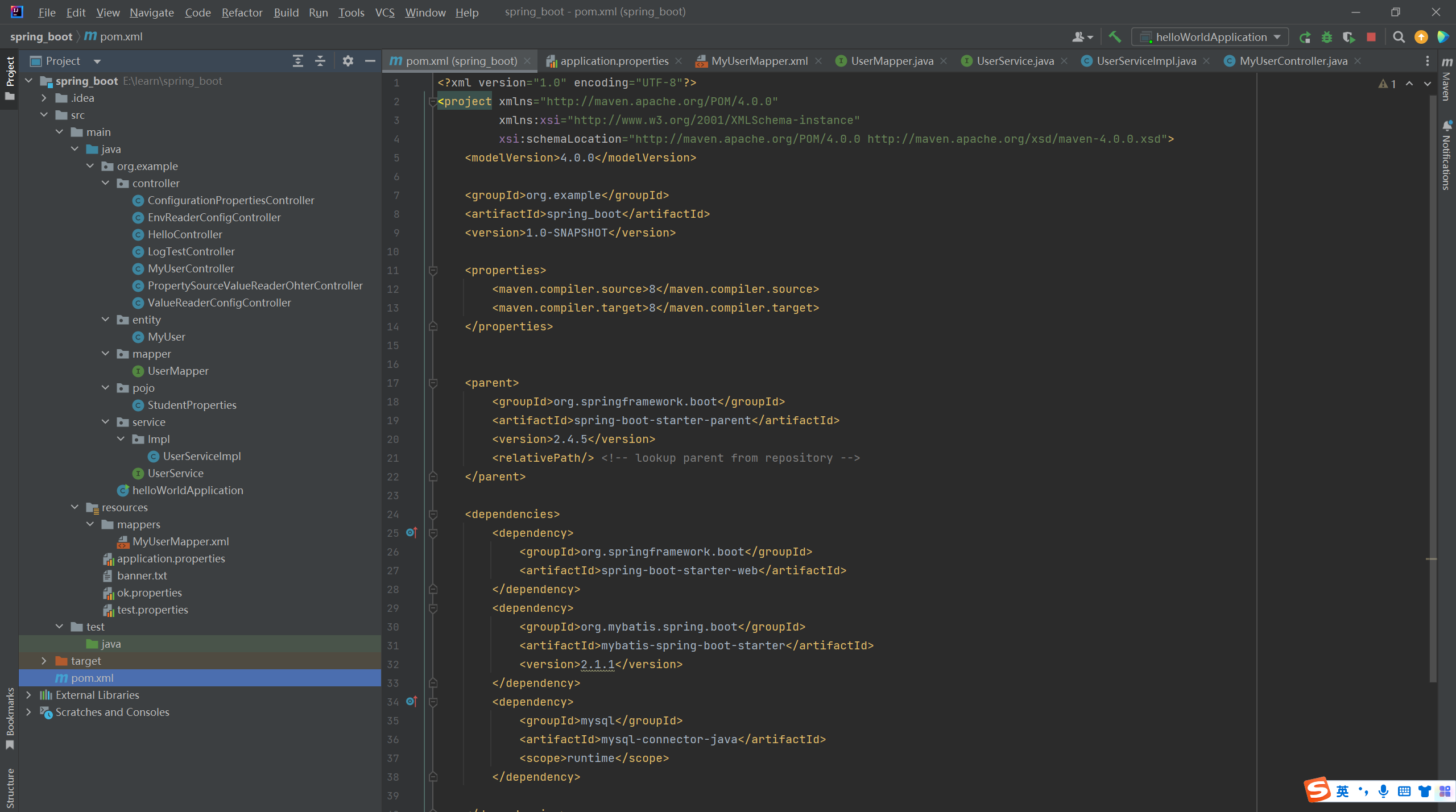Viewport: 1456px width, 812px height.
Task: Collapse the controller package node
Action: tap(105, 183)
